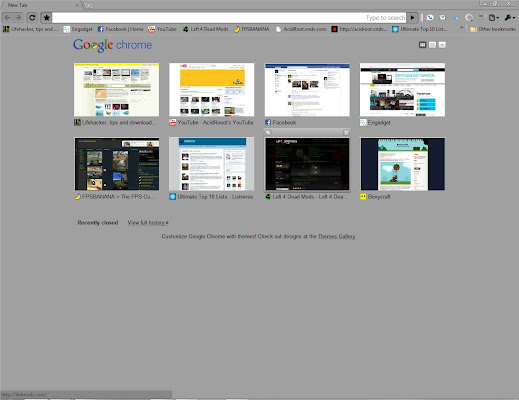Open the AcidRoot.vndv.com bookmark
The height and width of the screenshot is (400, 519).
[301, 29]
